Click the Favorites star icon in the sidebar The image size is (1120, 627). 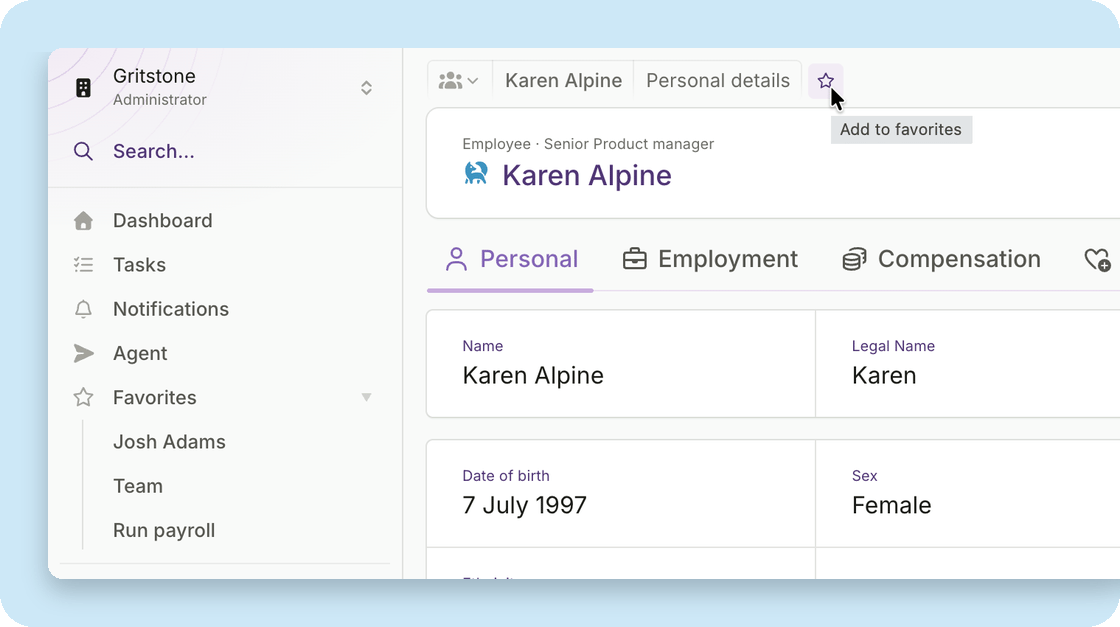pos(84,397)
